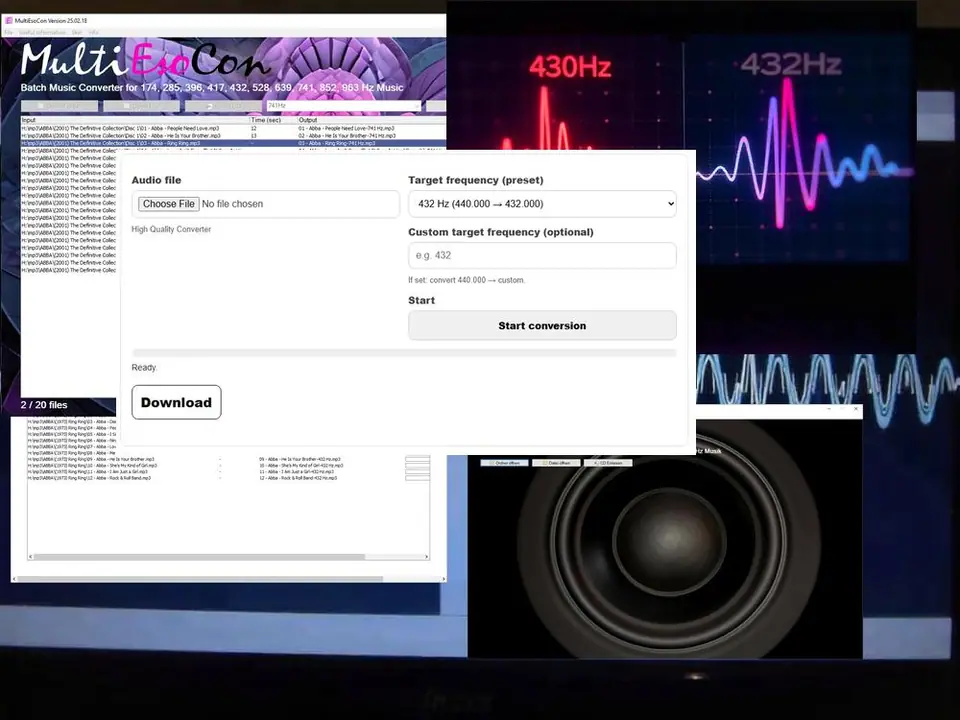The height and width of the screenshot is (720, 960).
Task: Open the Target frequency preset dropdown
Action: (x=541, y=203)
